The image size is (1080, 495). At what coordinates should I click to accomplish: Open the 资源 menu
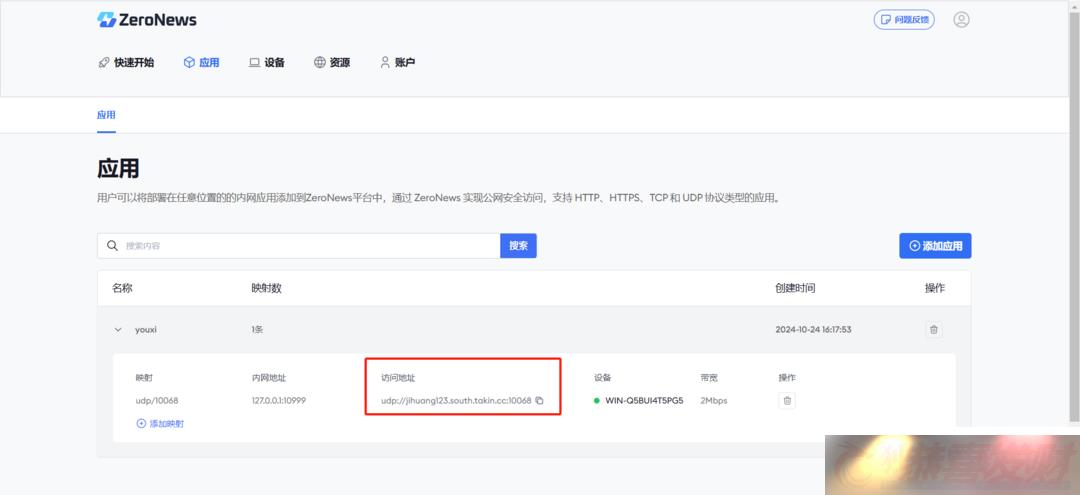(x=332, y=63)
